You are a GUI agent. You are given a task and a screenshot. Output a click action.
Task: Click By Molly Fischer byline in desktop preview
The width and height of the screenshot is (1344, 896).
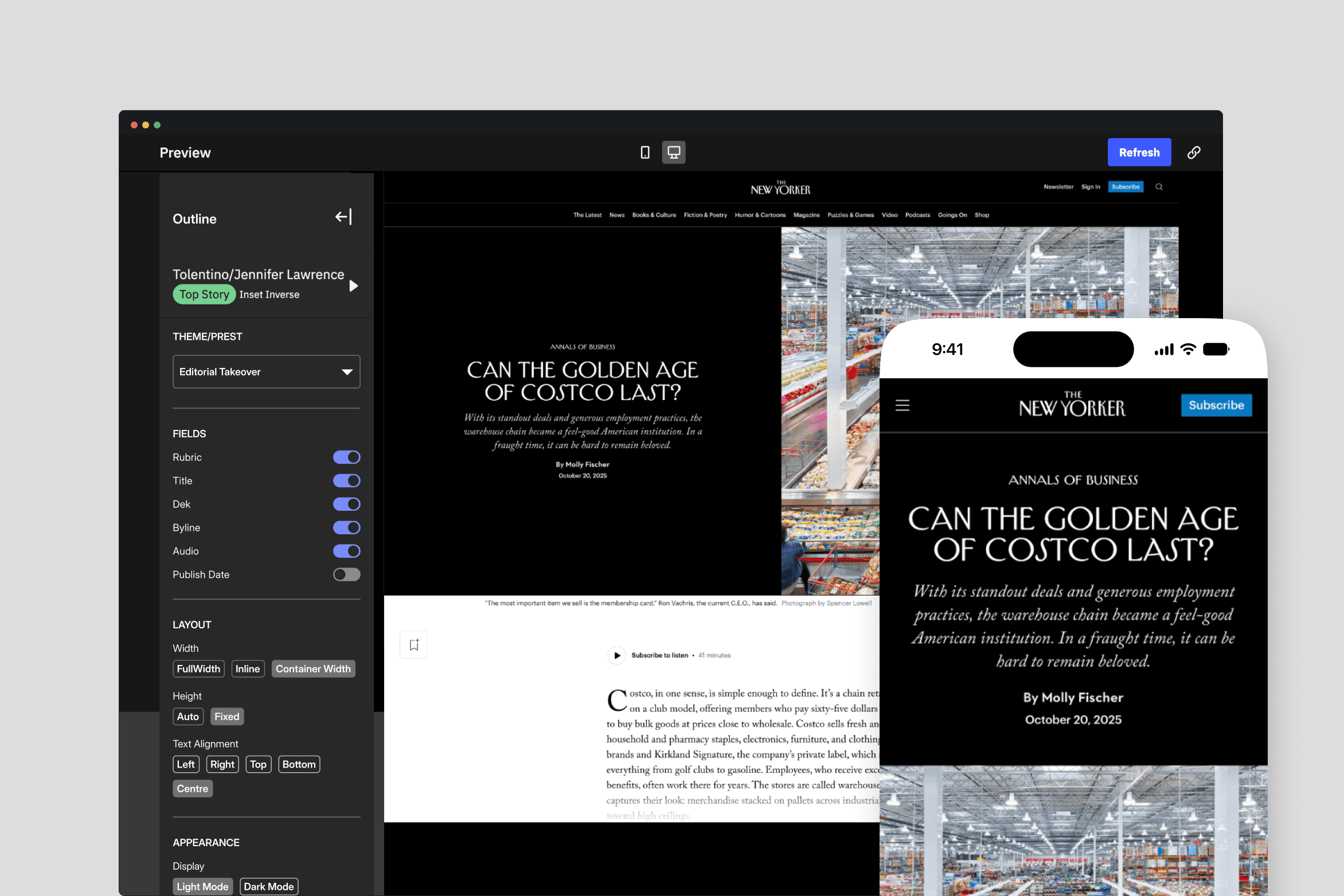click(583, 464)
